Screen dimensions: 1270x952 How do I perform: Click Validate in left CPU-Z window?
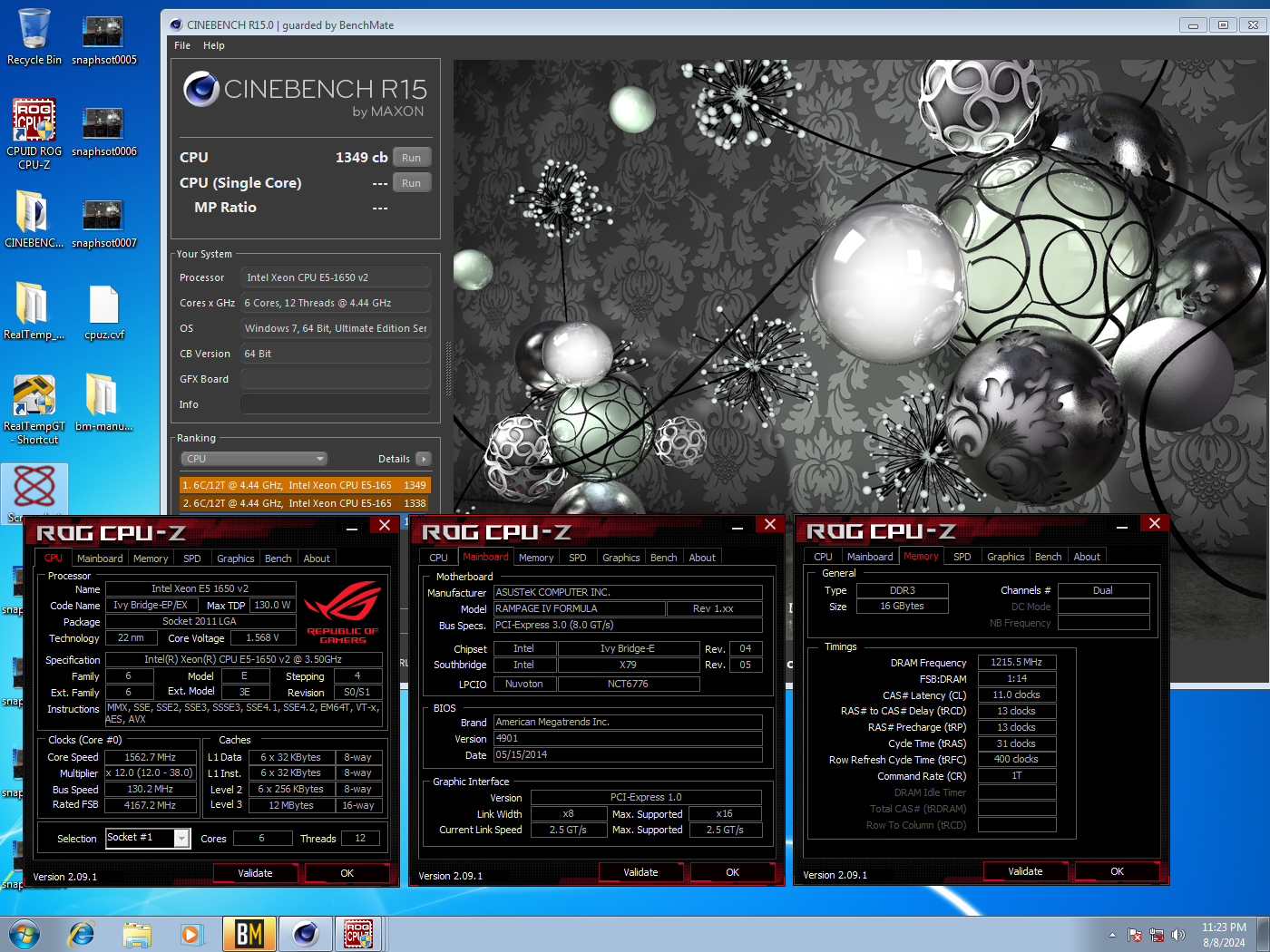256,873
